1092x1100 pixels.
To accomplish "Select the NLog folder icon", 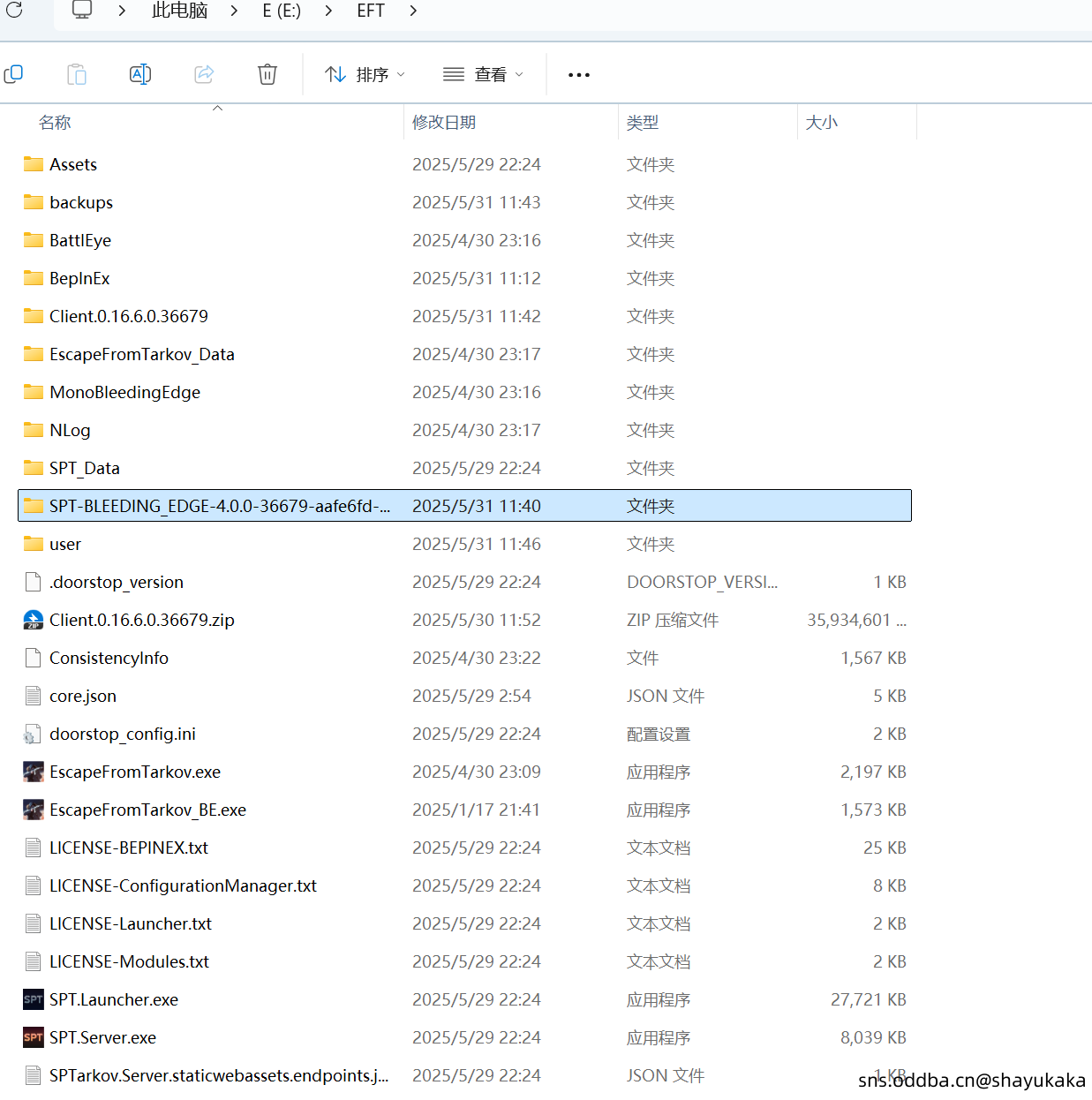I will [x=34, y=430].
